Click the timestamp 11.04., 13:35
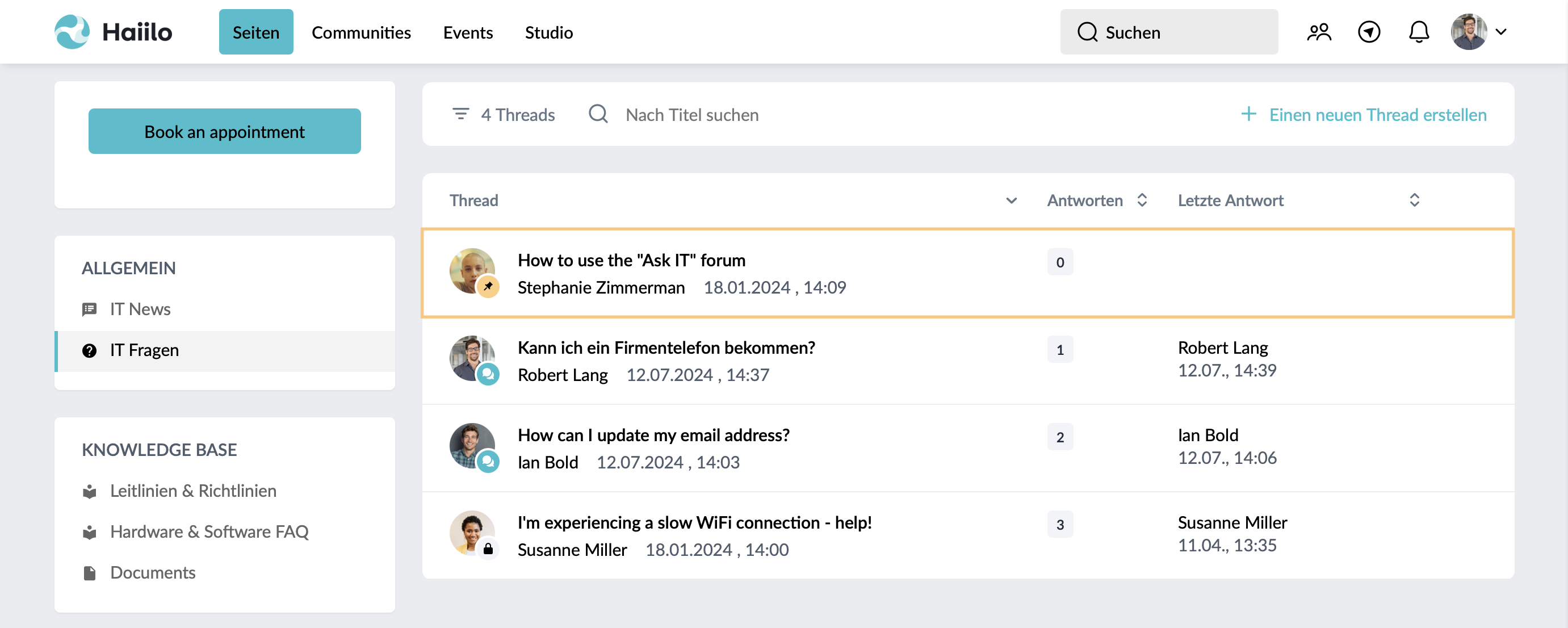The image size is (1568, 628). pyautogui.click(x=1226, y=545)
